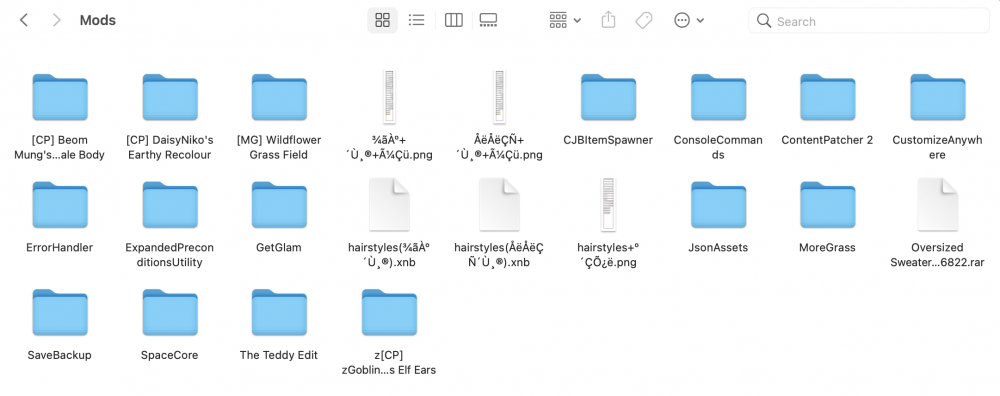Image resolution: width=1000 pixels, height=396 pixels.
Task: Click into the Search field
Action: tap(869, 21)
